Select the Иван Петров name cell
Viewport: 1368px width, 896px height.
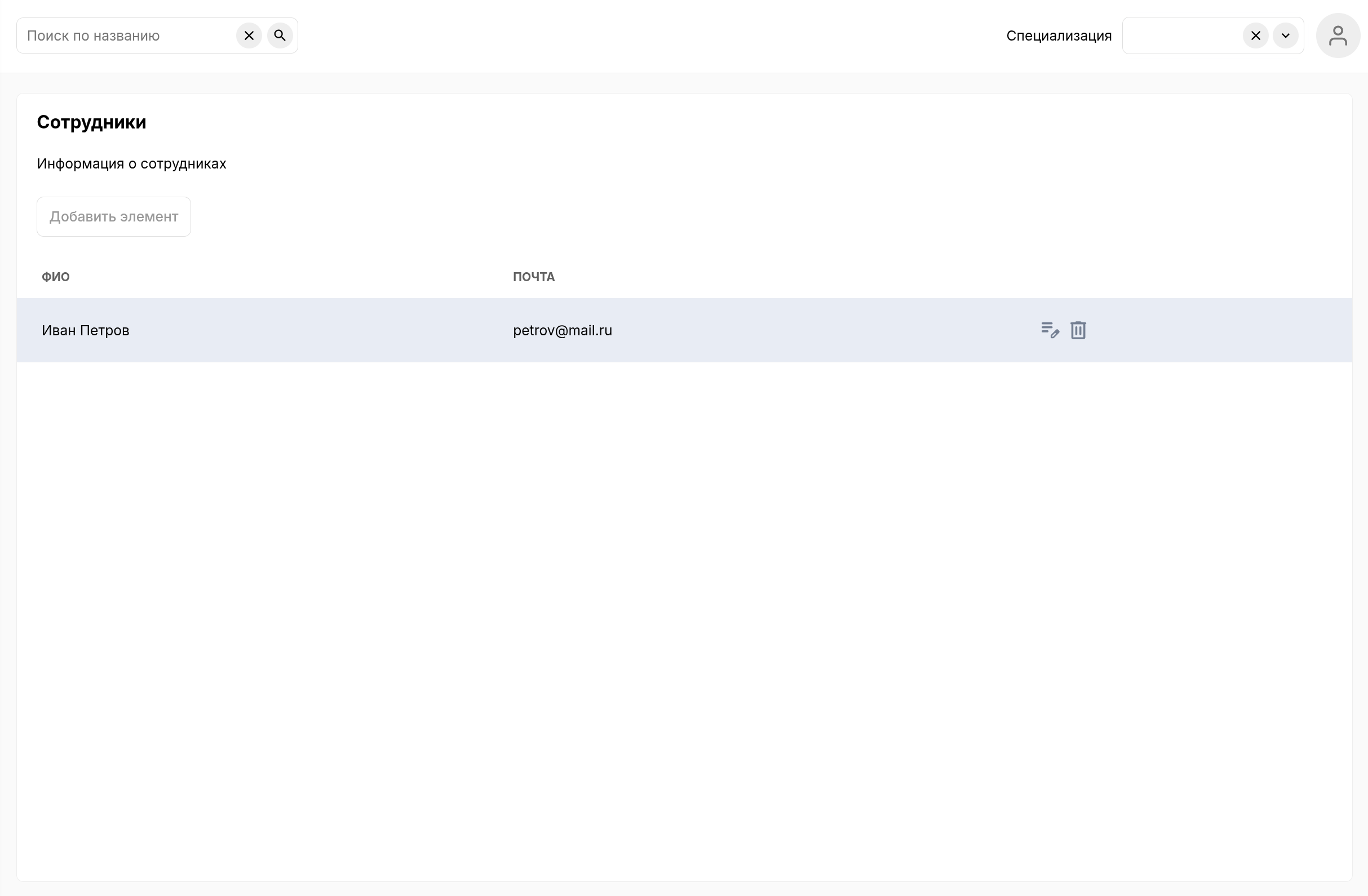coord(86,330)
